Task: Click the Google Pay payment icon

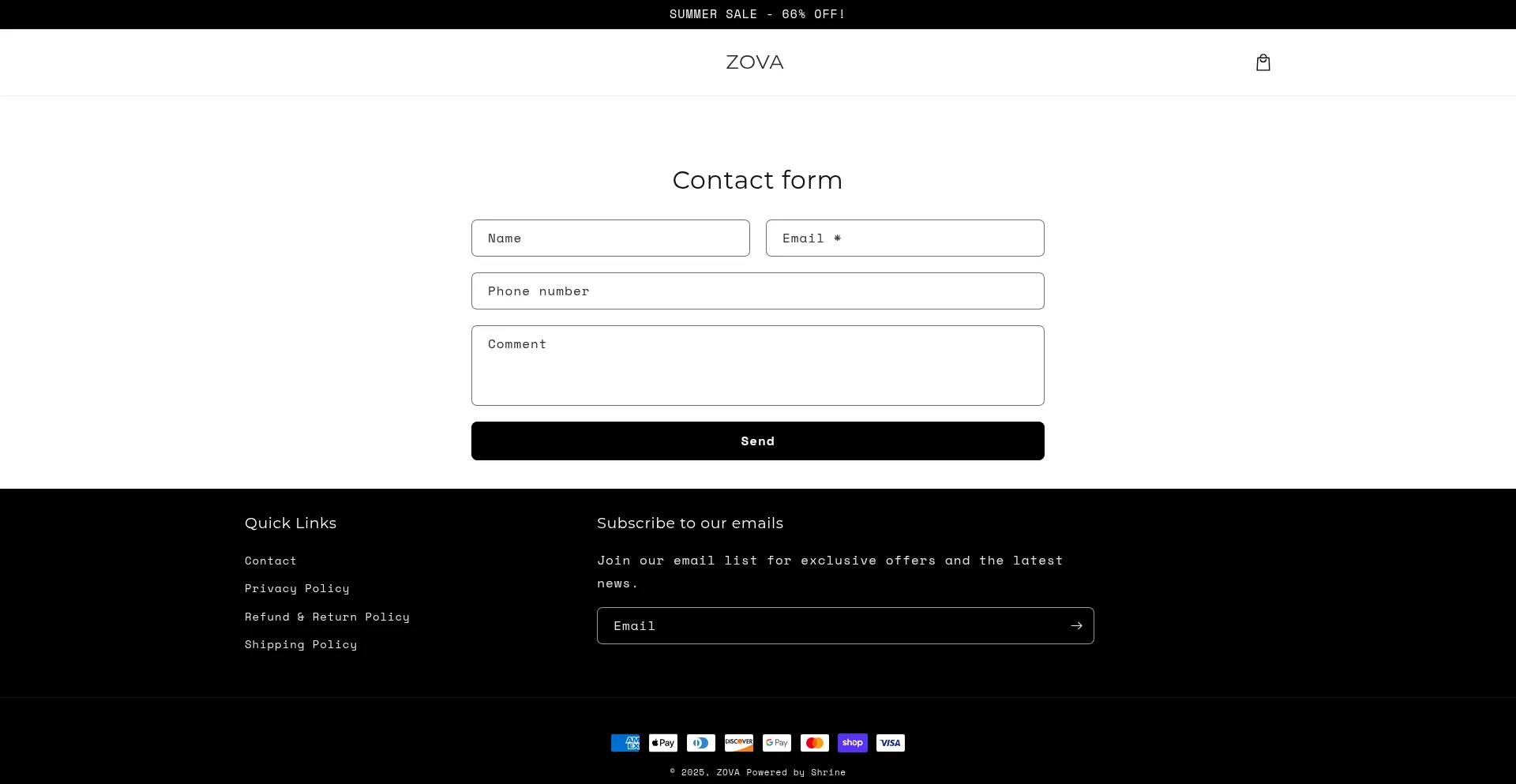Action: tap(777, 743)
